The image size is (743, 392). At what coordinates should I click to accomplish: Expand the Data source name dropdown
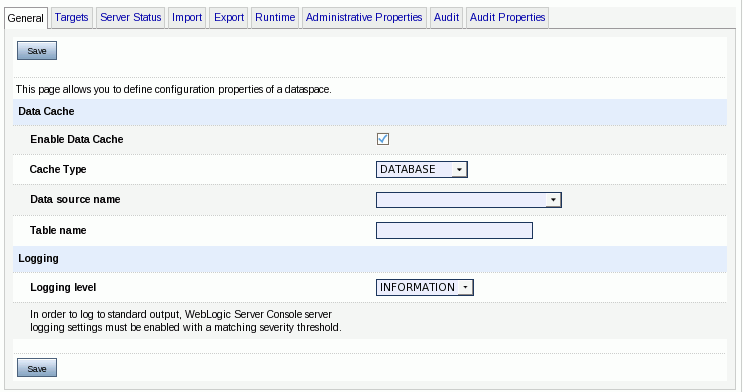(x=469, y=200)
